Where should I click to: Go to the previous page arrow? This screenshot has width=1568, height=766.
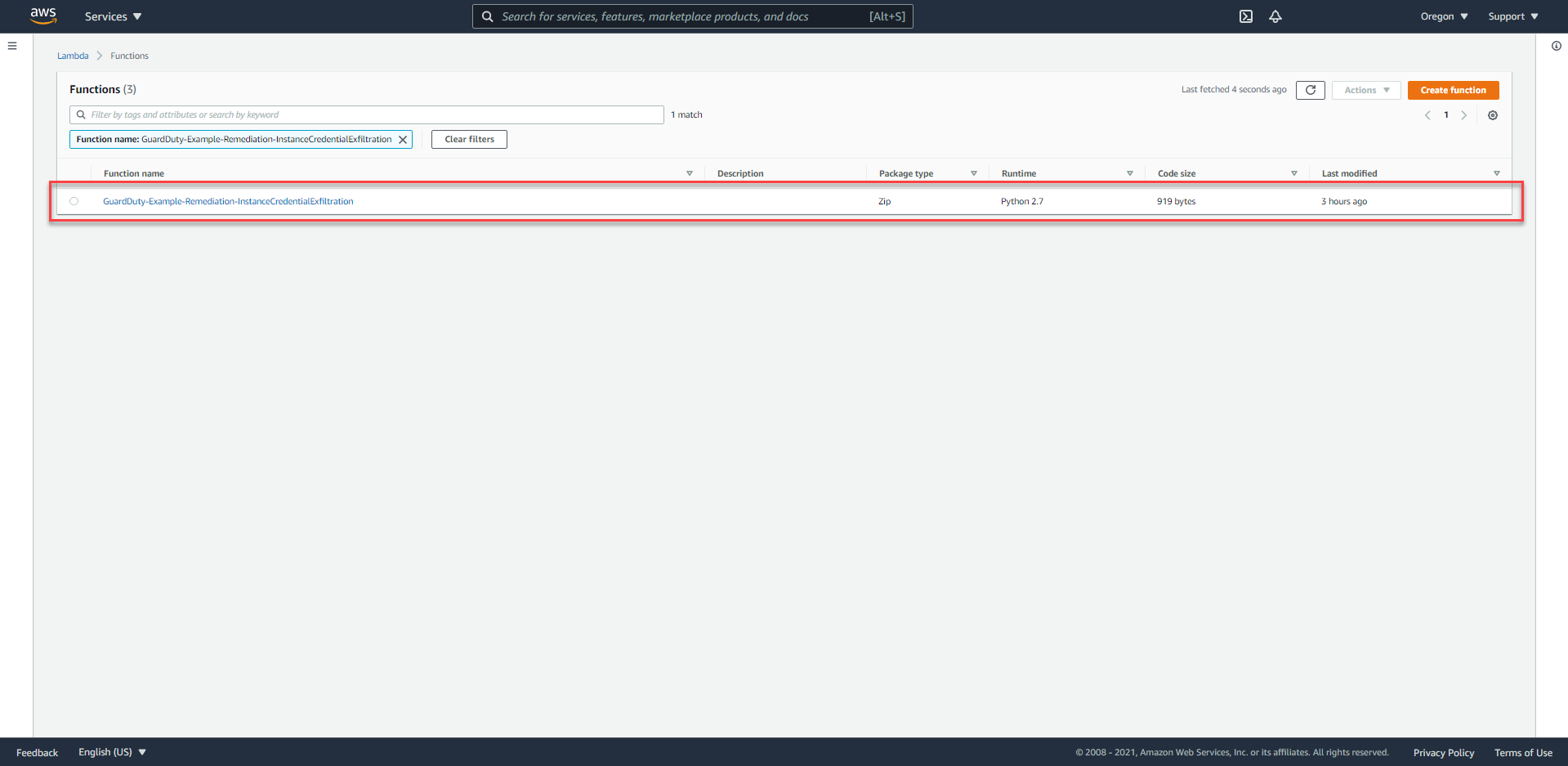(1427, 115)
